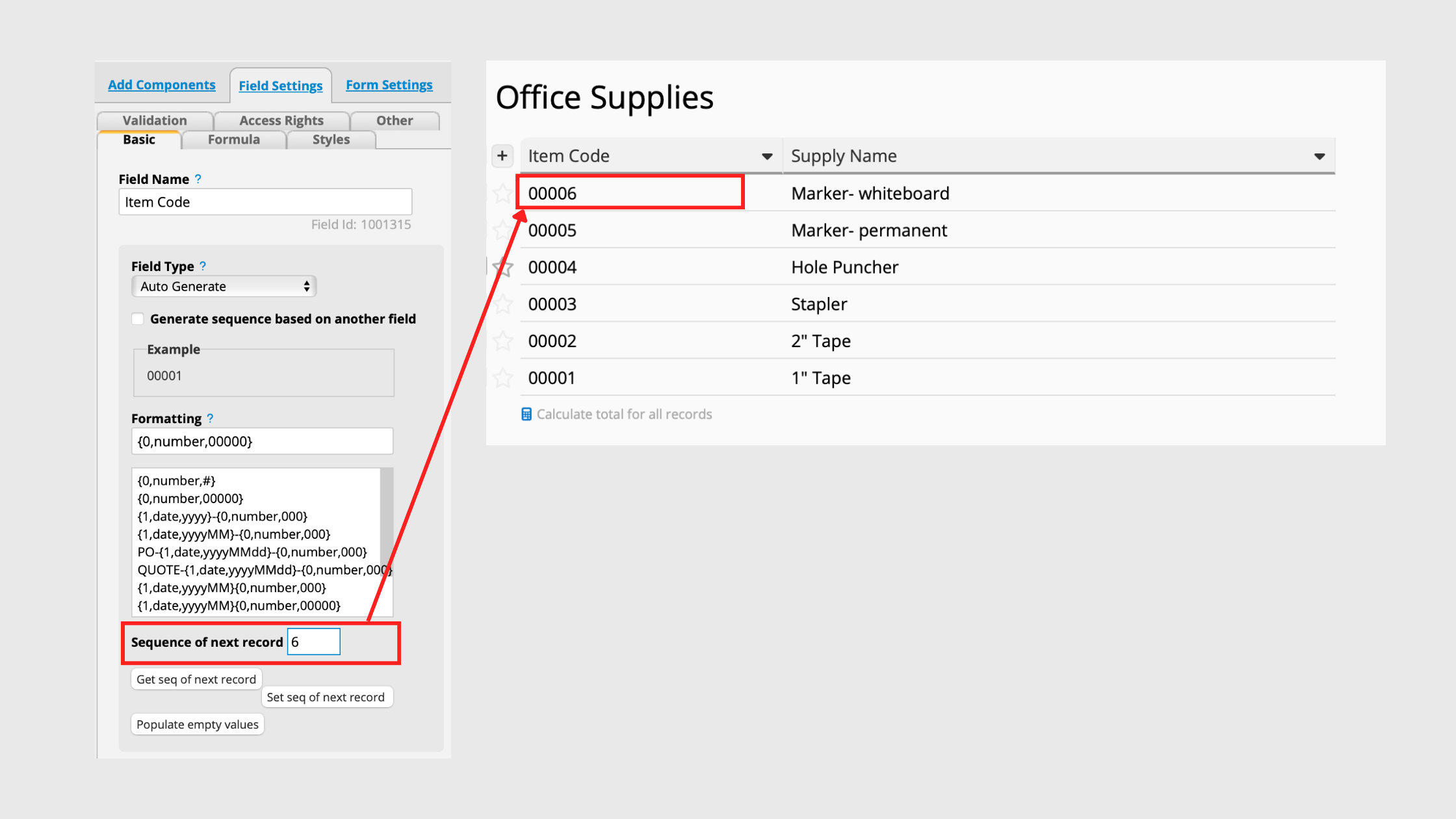Open the Field Type Auto Generate dropdown
The width and height of the screenshot is (1456, 819).
click(224, 287)
